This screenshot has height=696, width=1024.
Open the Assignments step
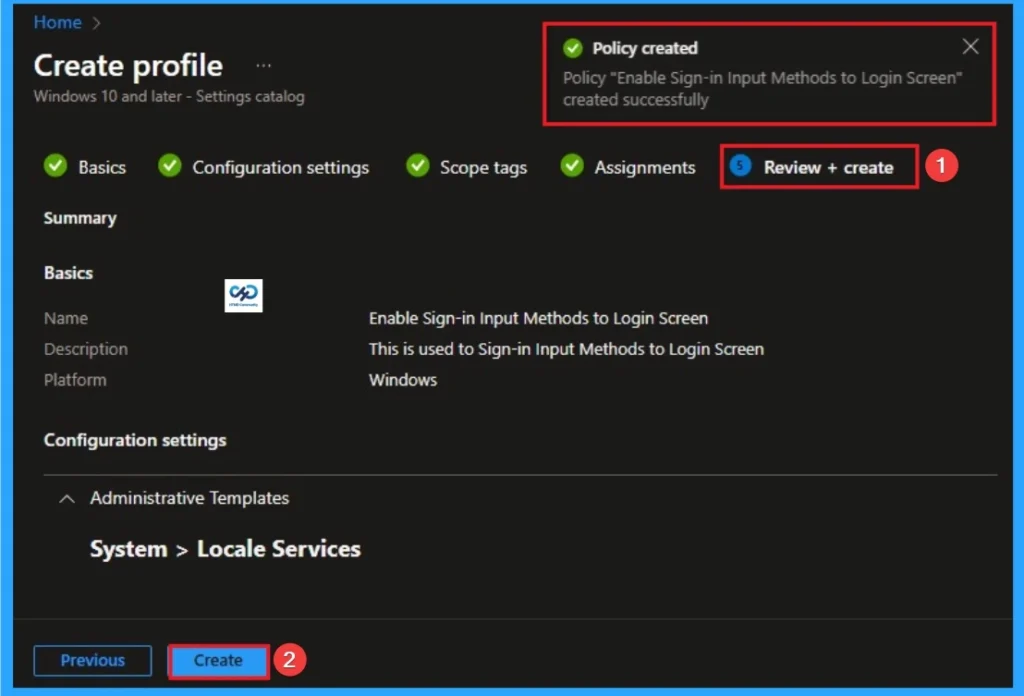coord(643,166)
